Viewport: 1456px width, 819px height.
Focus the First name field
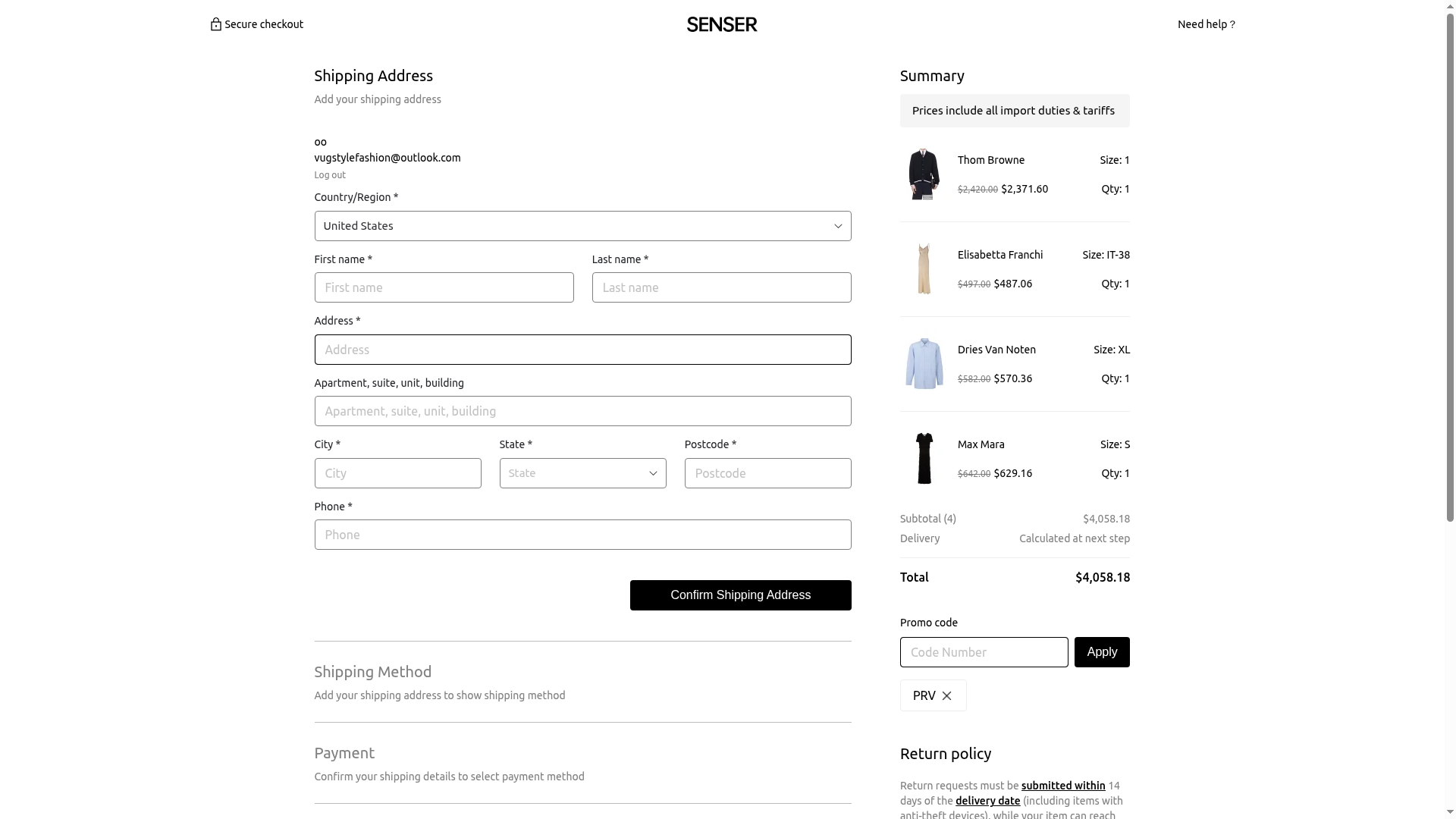pos(444,287)
